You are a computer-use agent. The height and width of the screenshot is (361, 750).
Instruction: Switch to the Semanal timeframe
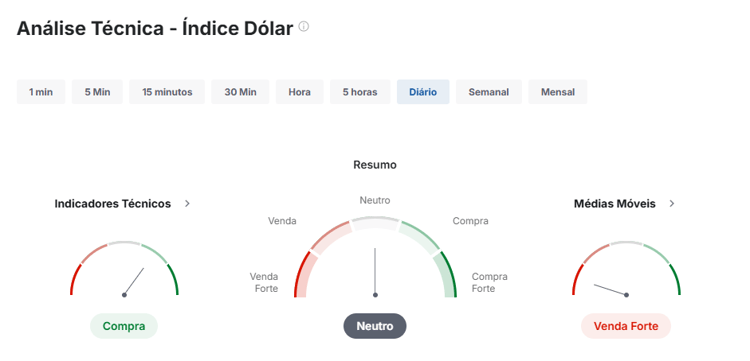pyautogui.click(x=488, y=92)
